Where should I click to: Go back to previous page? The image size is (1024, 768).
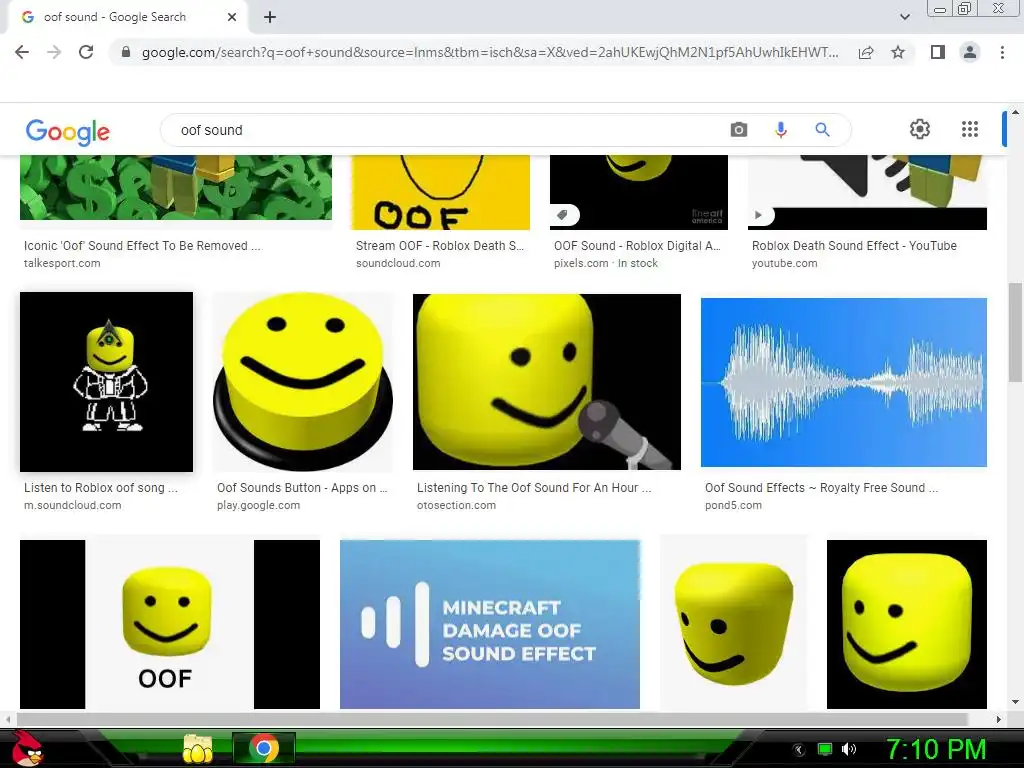pyautogui.click(x=22, y=52)
